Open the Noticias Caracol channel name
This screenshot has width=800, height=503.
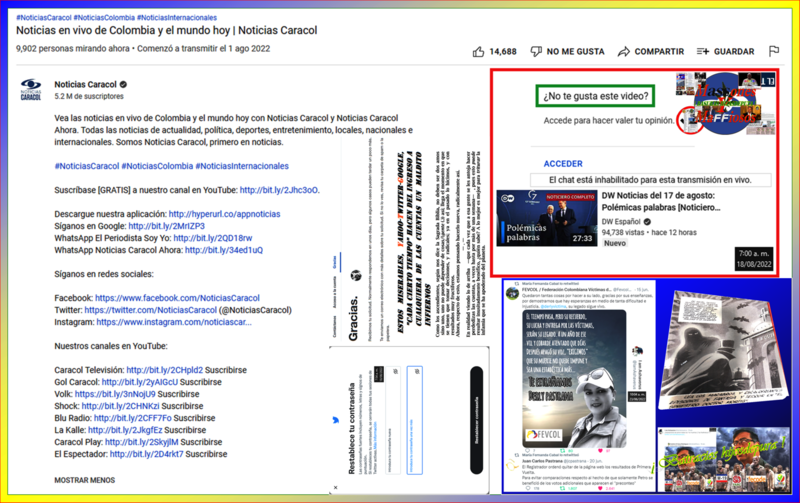85,85
